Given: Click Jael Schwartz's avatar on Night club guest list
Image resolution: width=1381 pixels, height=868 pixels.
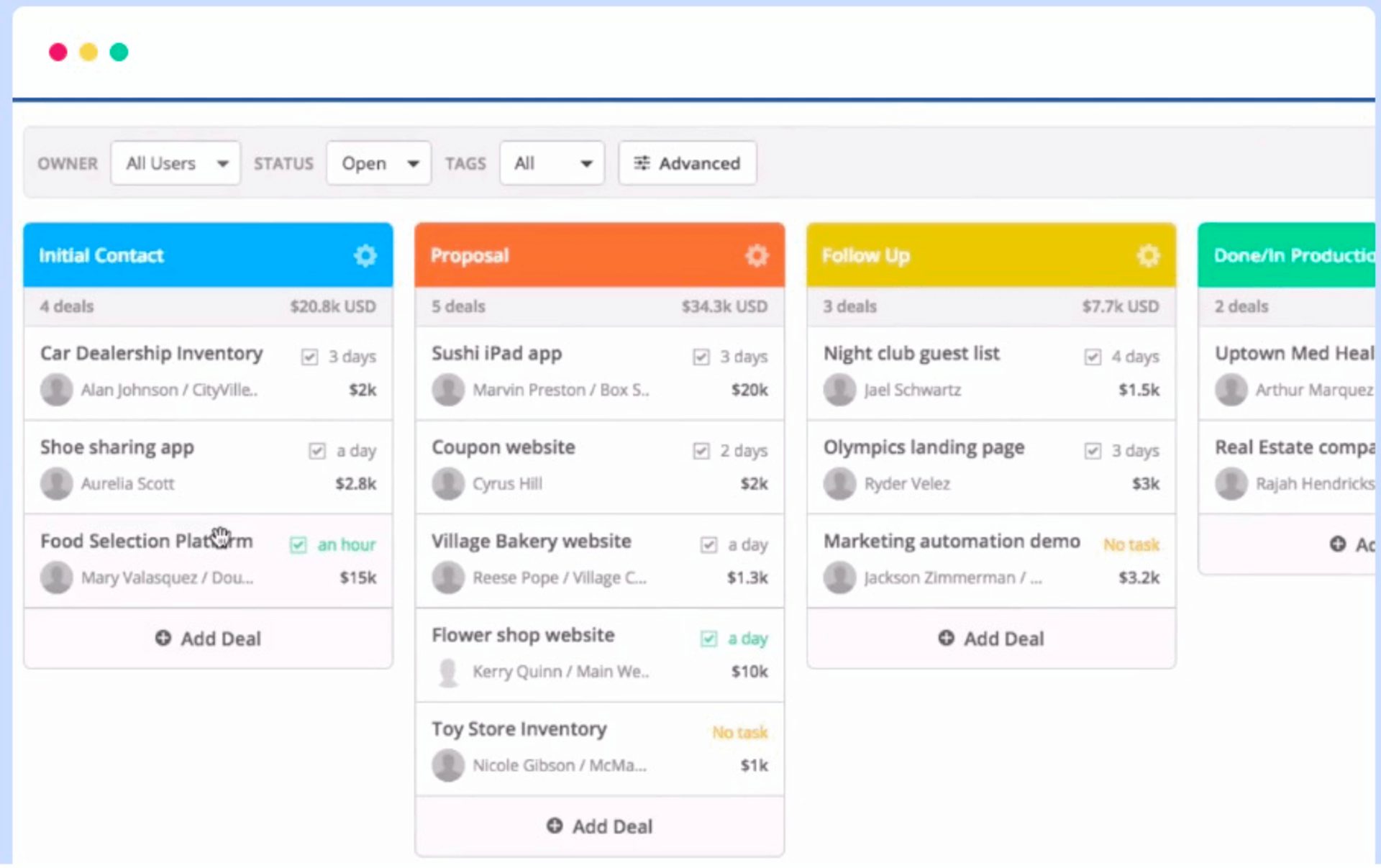Looking at the screenshot, I should (839, 390).
